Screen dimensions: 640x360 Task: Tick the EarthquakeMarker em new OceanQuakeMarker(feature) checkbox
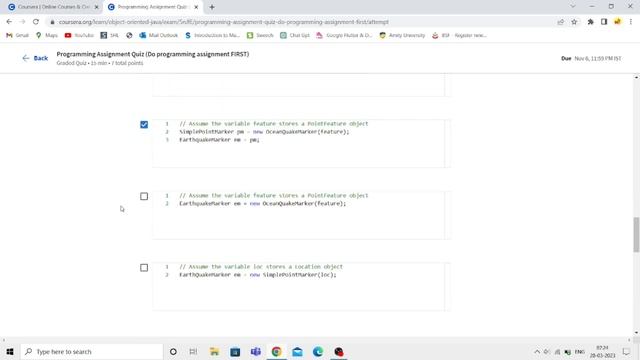click(144, 196)
